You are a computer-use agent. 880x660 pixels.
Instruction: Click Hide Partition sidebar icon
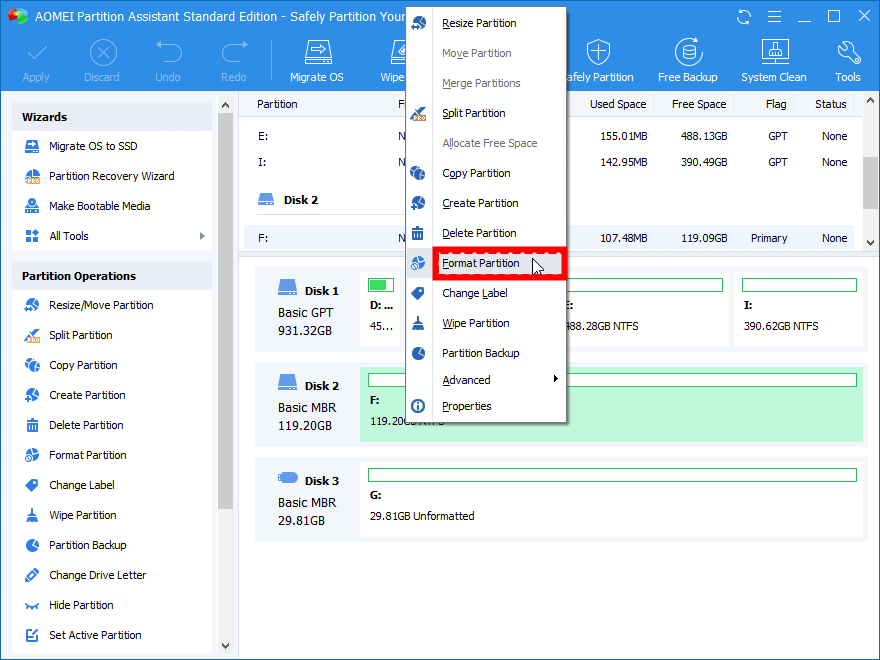tap(32, 606)
